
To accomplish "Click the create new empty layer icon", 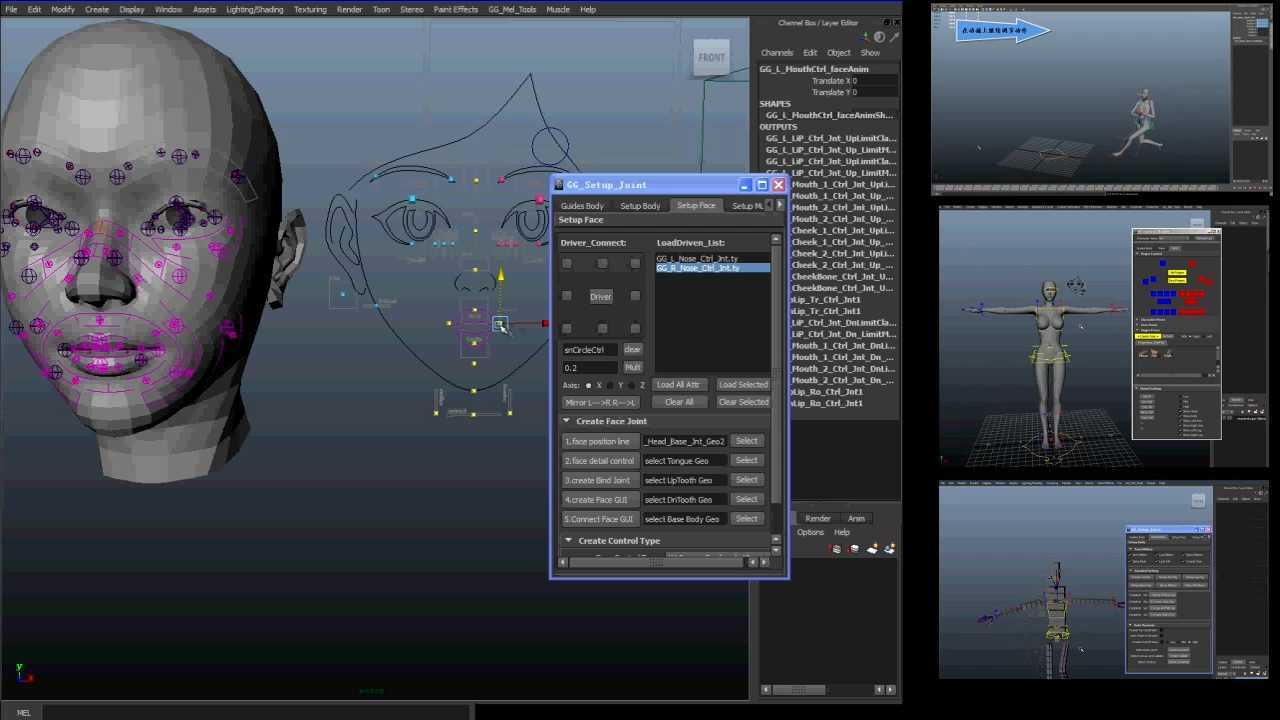I will 872,549.
